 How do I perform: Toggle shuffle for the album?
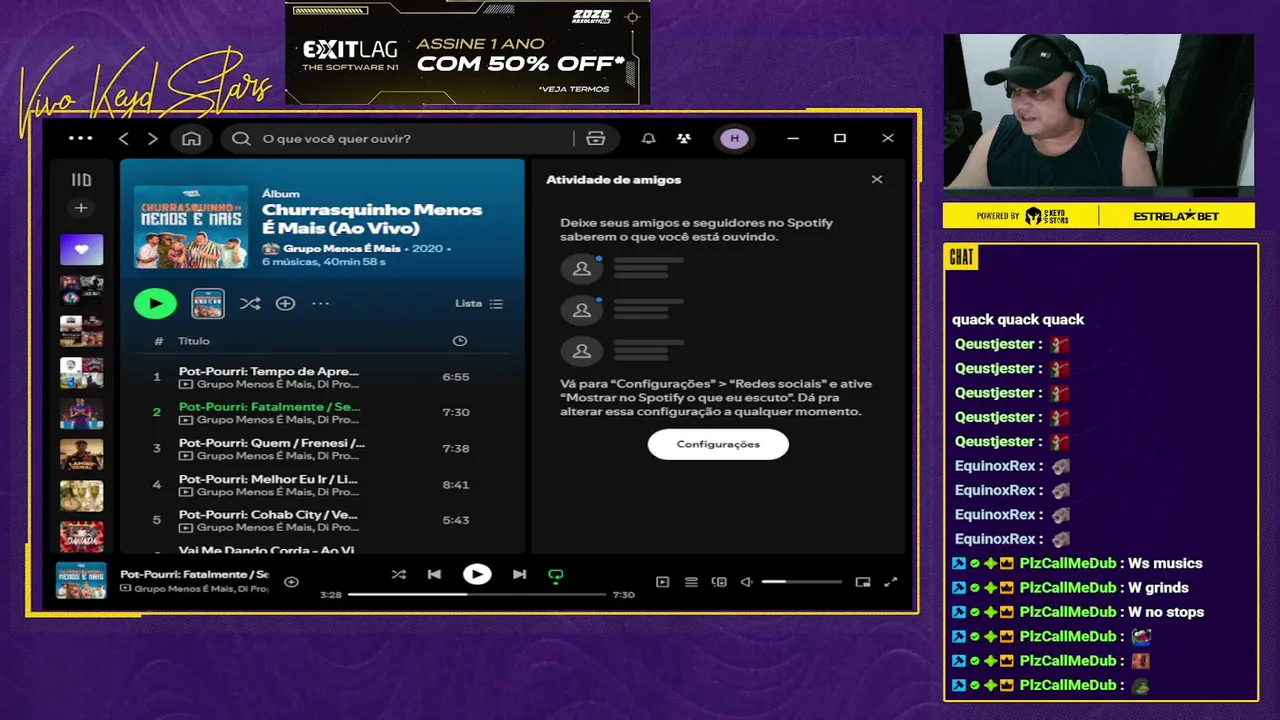pyautogui.click(x=250, y=303)
